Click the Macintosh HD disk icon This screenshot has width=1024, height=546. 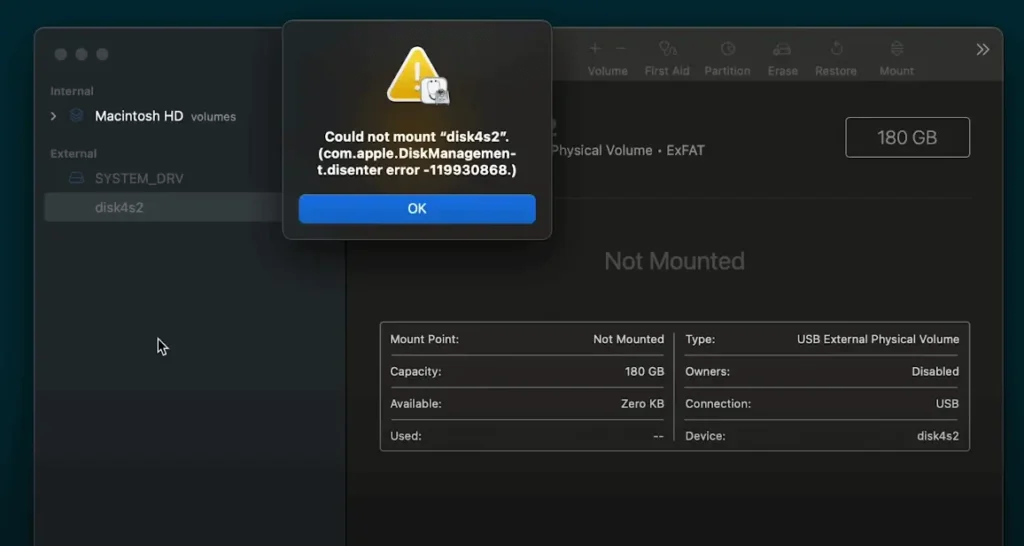coord(76,116)
